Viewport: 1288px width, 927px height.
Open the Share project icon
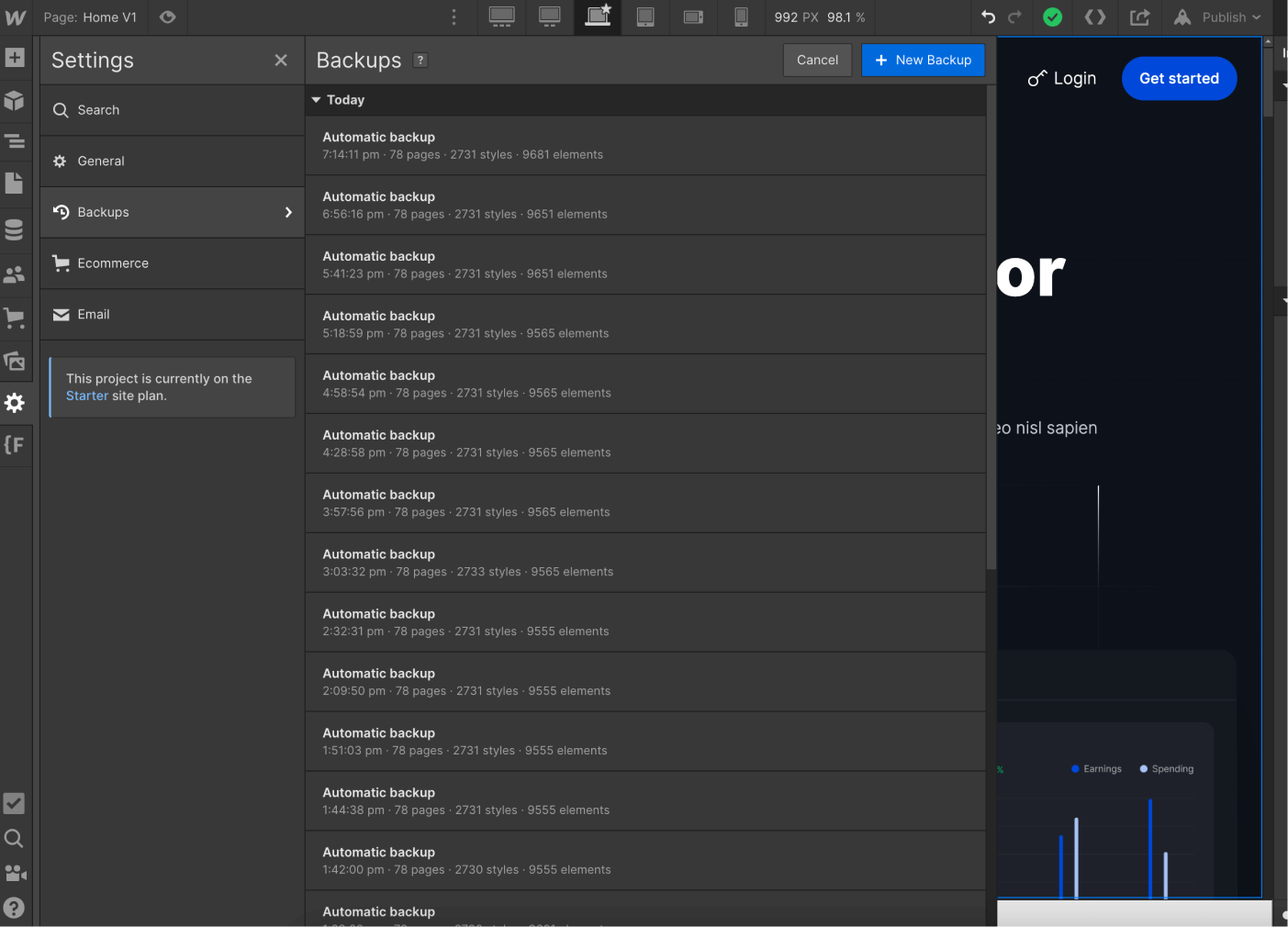coord(1139,17)
